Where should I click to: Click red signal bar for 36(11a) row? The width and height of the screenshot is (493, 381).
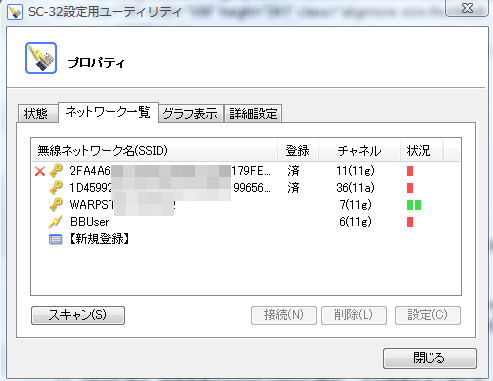coord(410,188)
